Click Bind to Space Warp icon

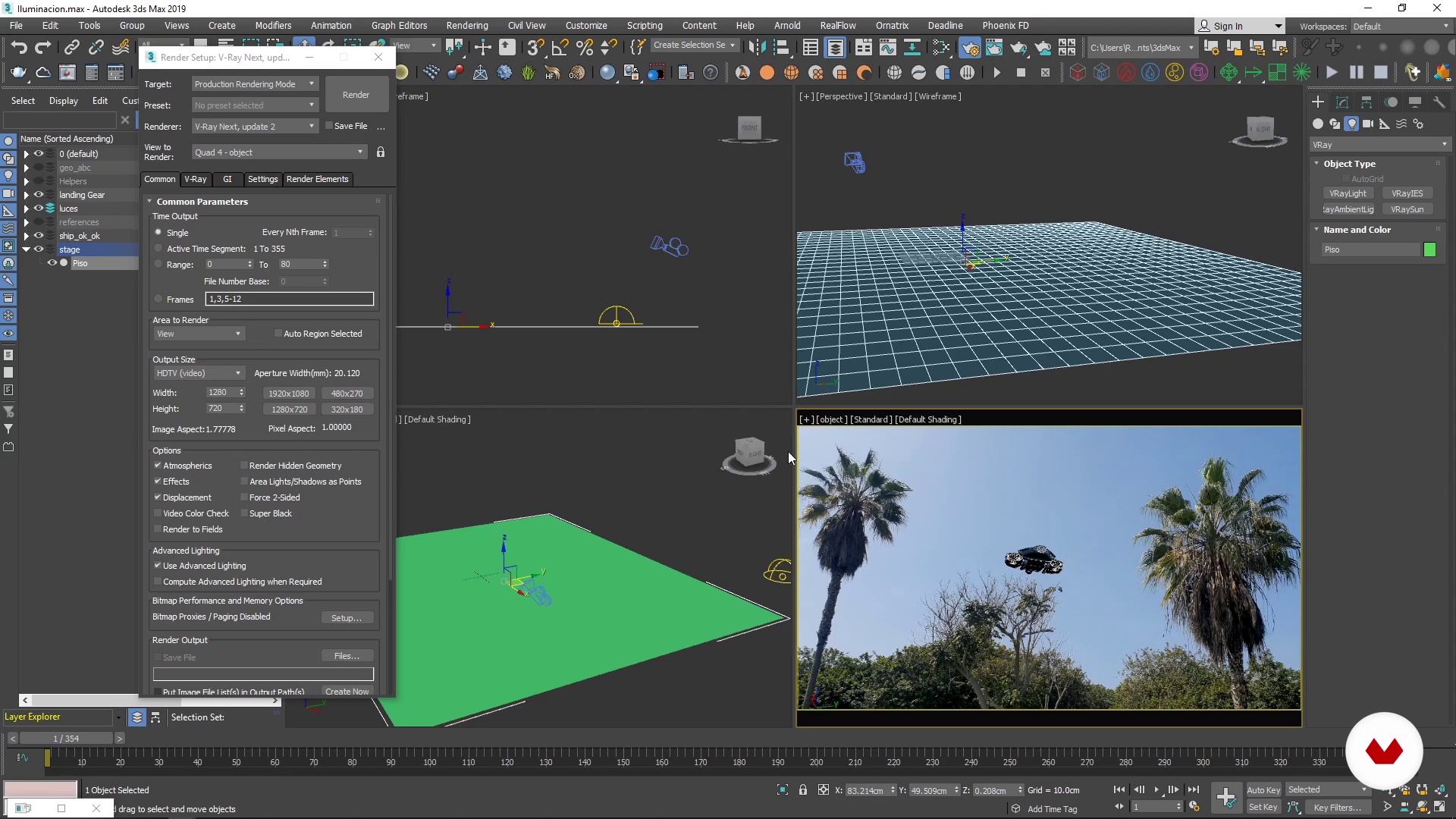(121, 48)
